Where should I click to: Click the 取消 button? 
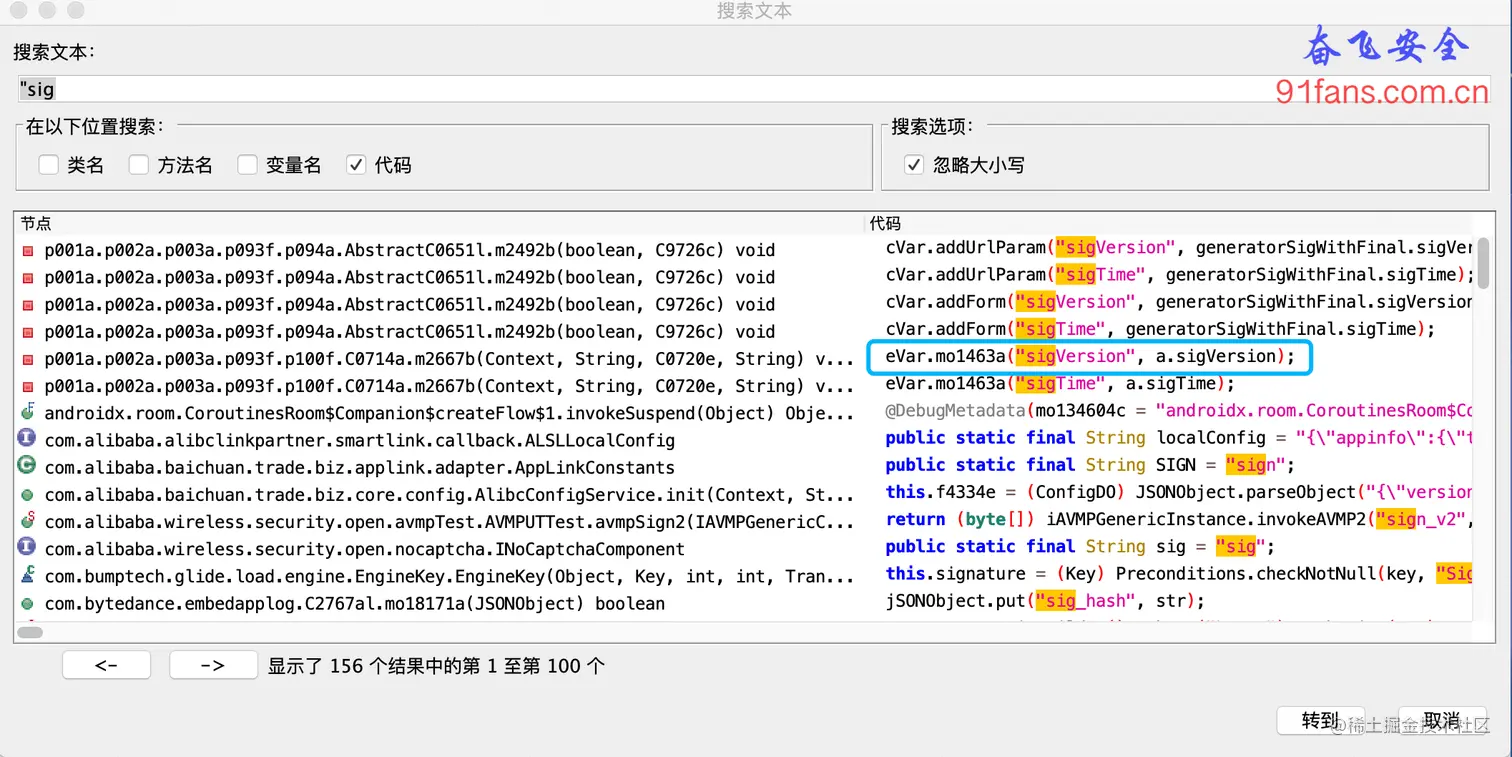click(1441, 720)
